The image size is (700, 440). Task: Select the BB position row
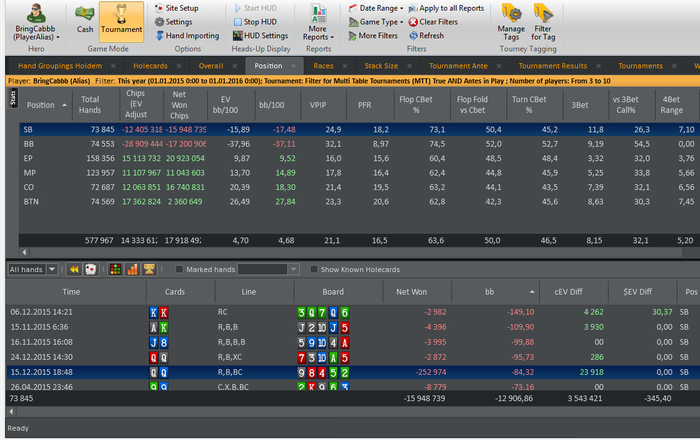[x=359, y=144]
